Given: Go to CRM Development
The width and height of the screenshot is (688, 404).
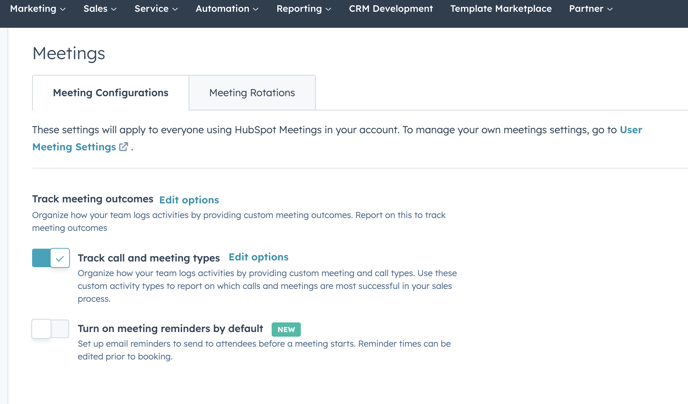Looking at the screenshot, I should (x=391, y=9).
